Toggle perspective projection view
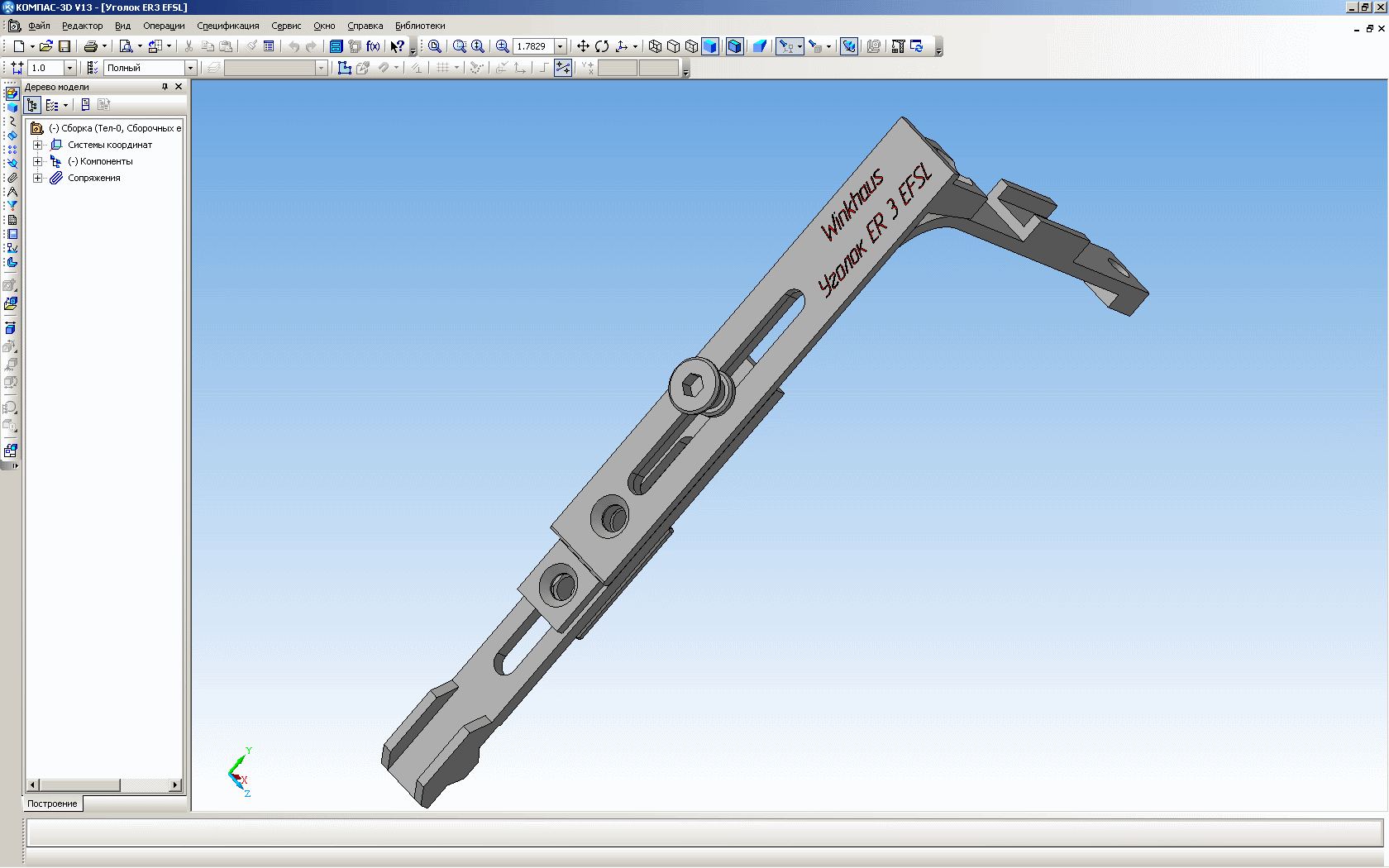 click(760, 46)
